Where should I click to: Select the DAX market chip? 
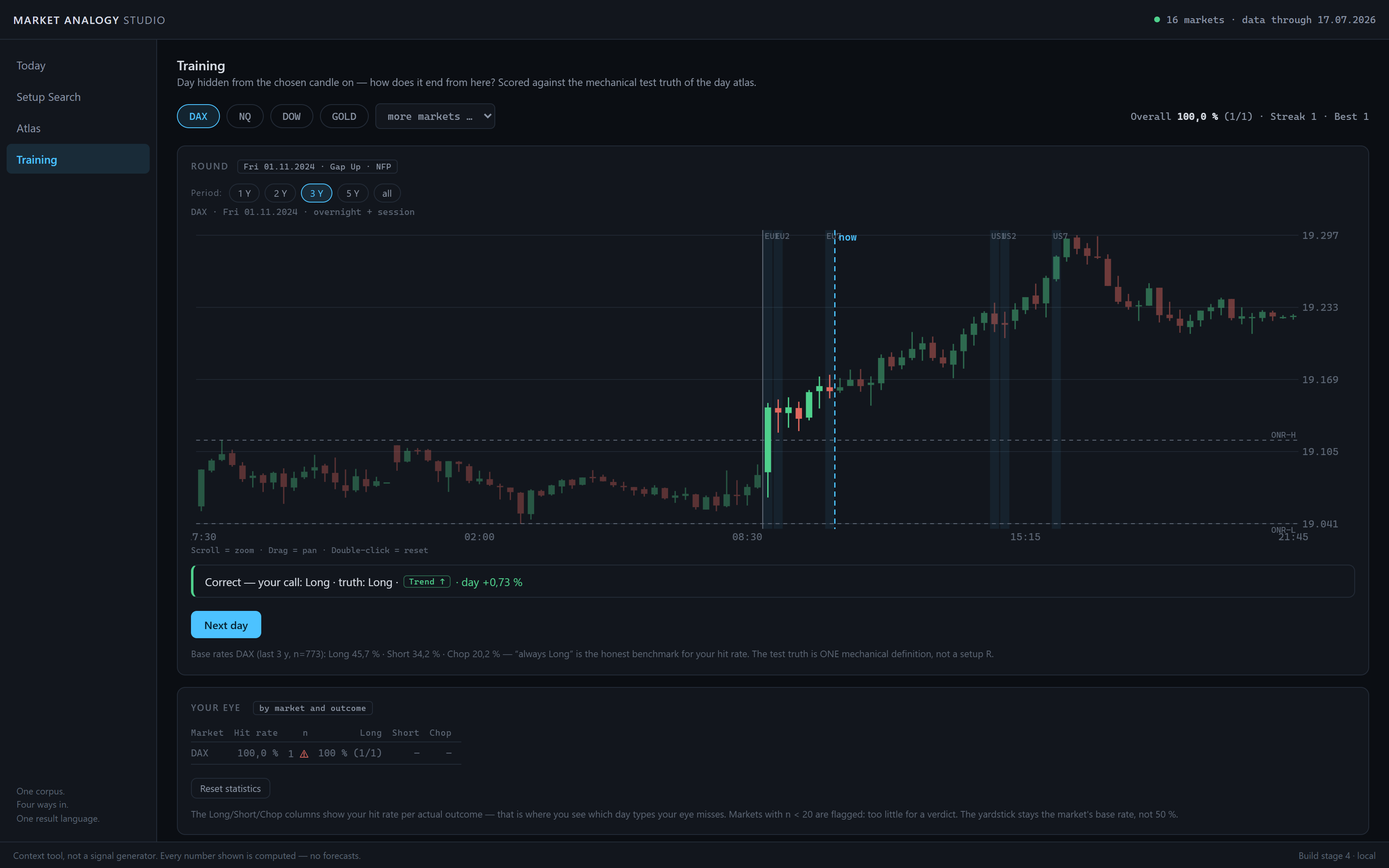(198, 116)
